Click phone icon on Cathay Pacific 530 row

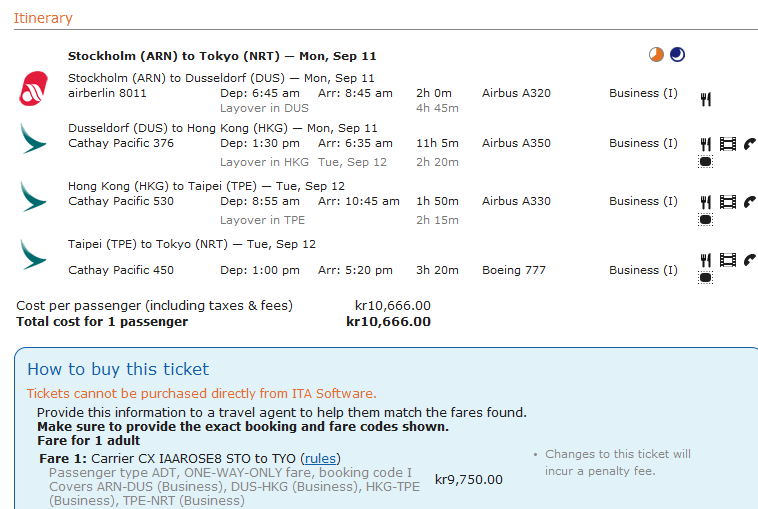(748, 202)
